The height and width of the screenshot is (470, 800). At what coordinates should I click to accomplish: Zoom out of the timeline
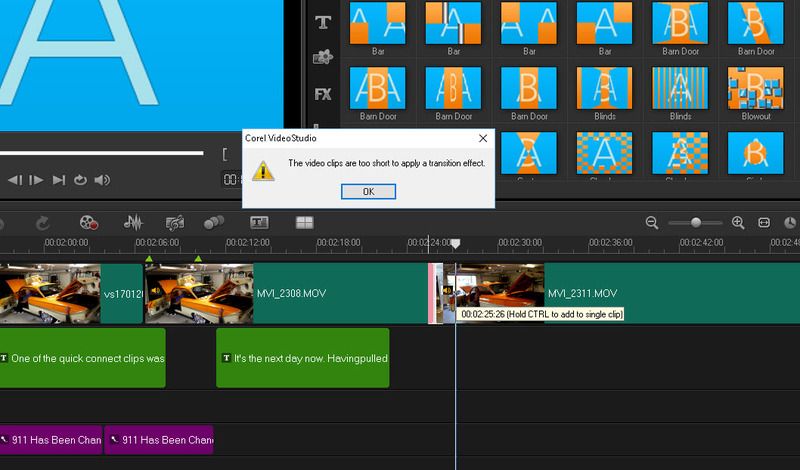(x=652, y=223)
